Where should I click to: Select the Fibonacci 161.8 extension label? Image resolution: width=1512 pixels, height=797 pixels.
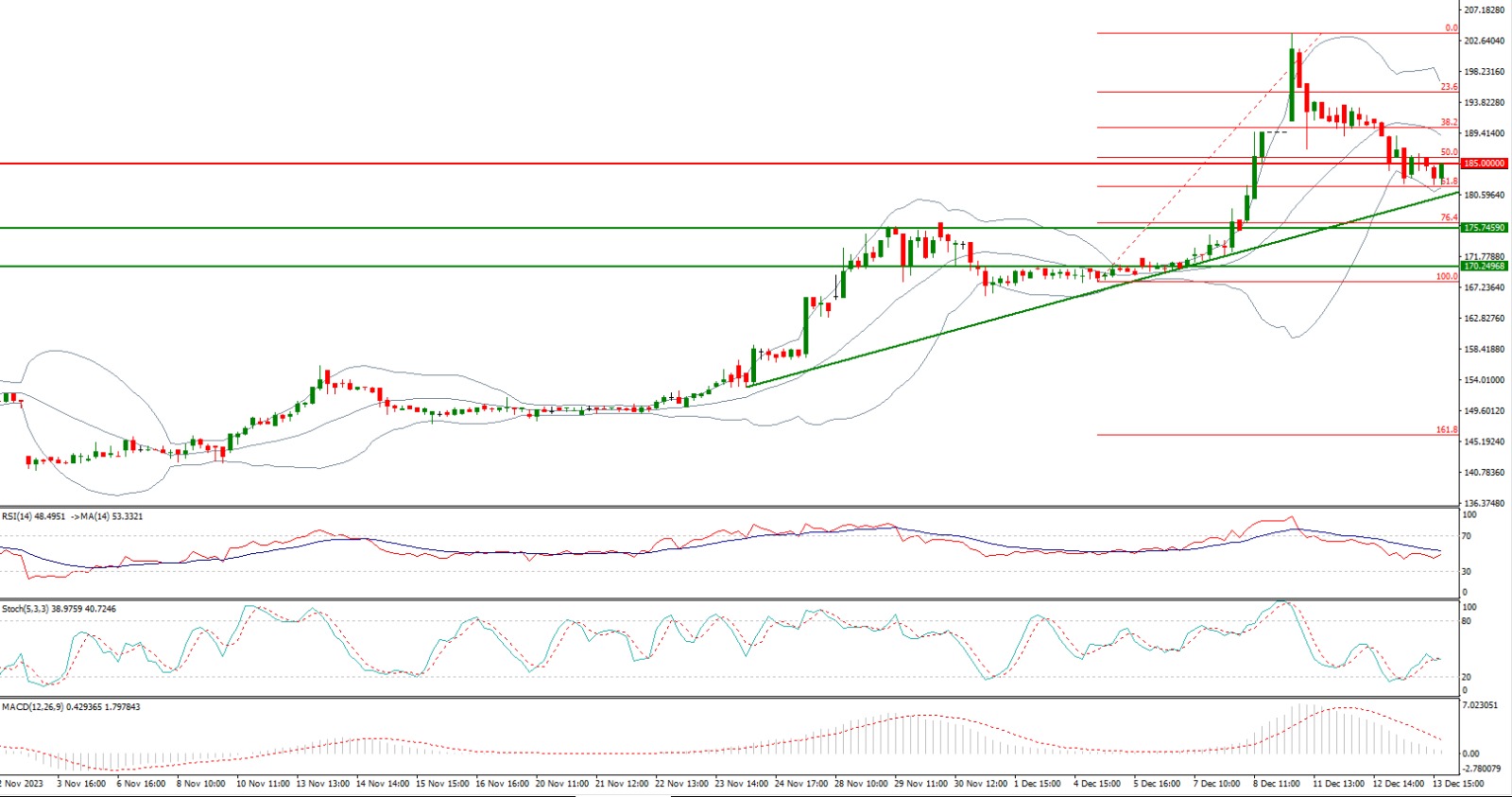point(1446,430)
